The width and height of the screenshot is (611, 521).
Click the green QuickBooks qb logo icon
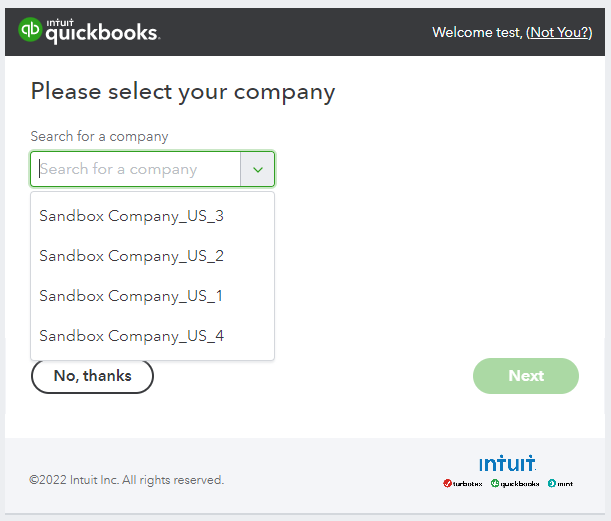(x=30, y=31)
